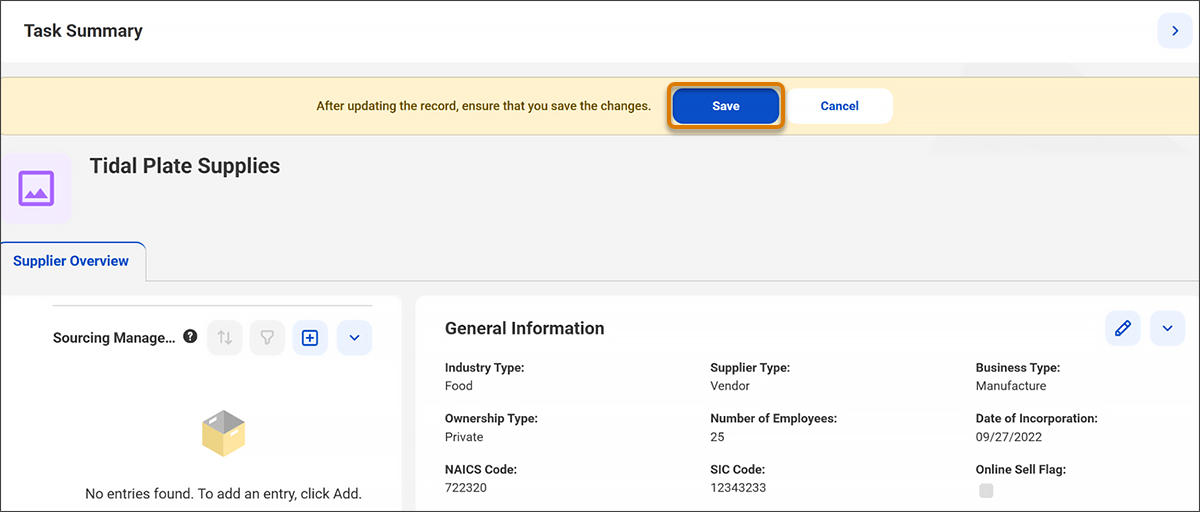Click the Sourcing Manage... section title

114,338
